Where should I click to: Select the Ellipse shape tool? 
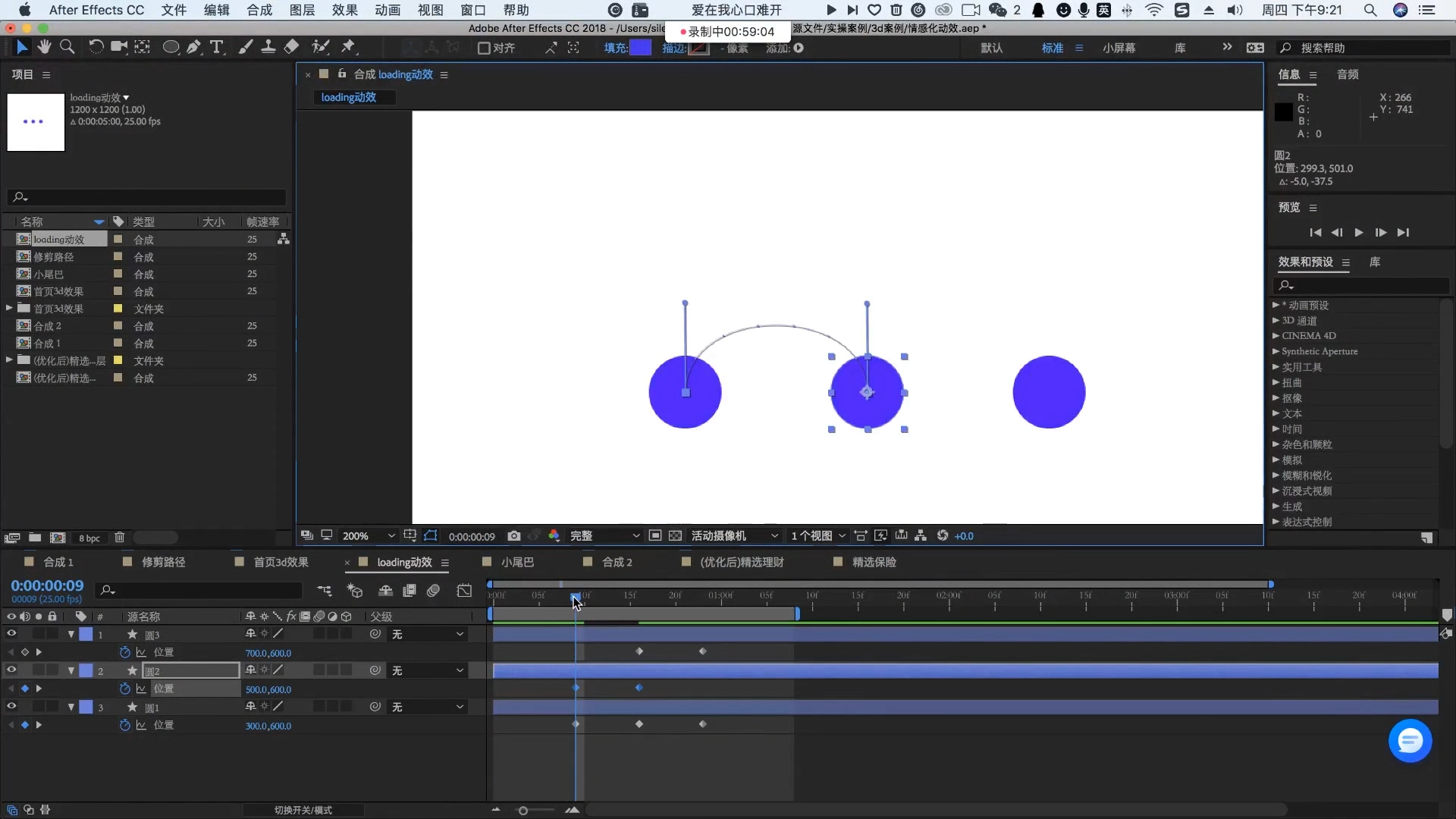click(x=171, y=47)
